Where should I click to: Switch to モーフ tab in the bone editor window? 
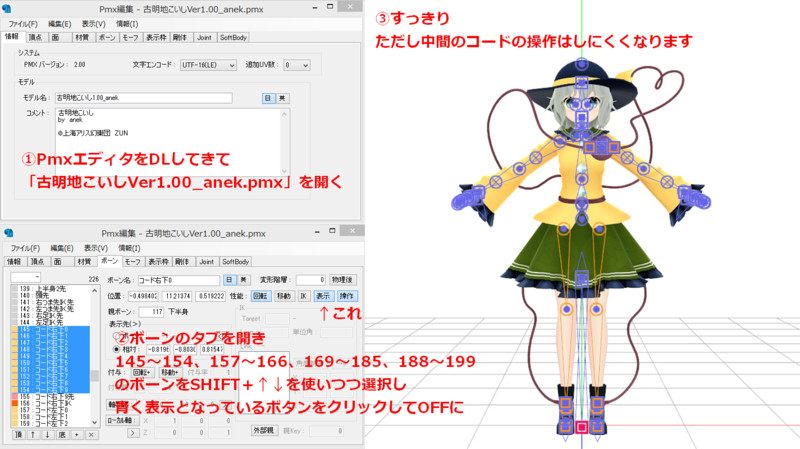point(132,261)
